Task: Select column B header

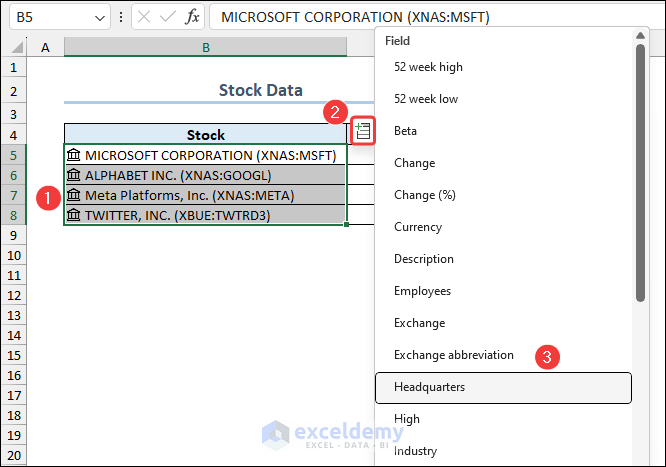Action: (x=205, y=47)
